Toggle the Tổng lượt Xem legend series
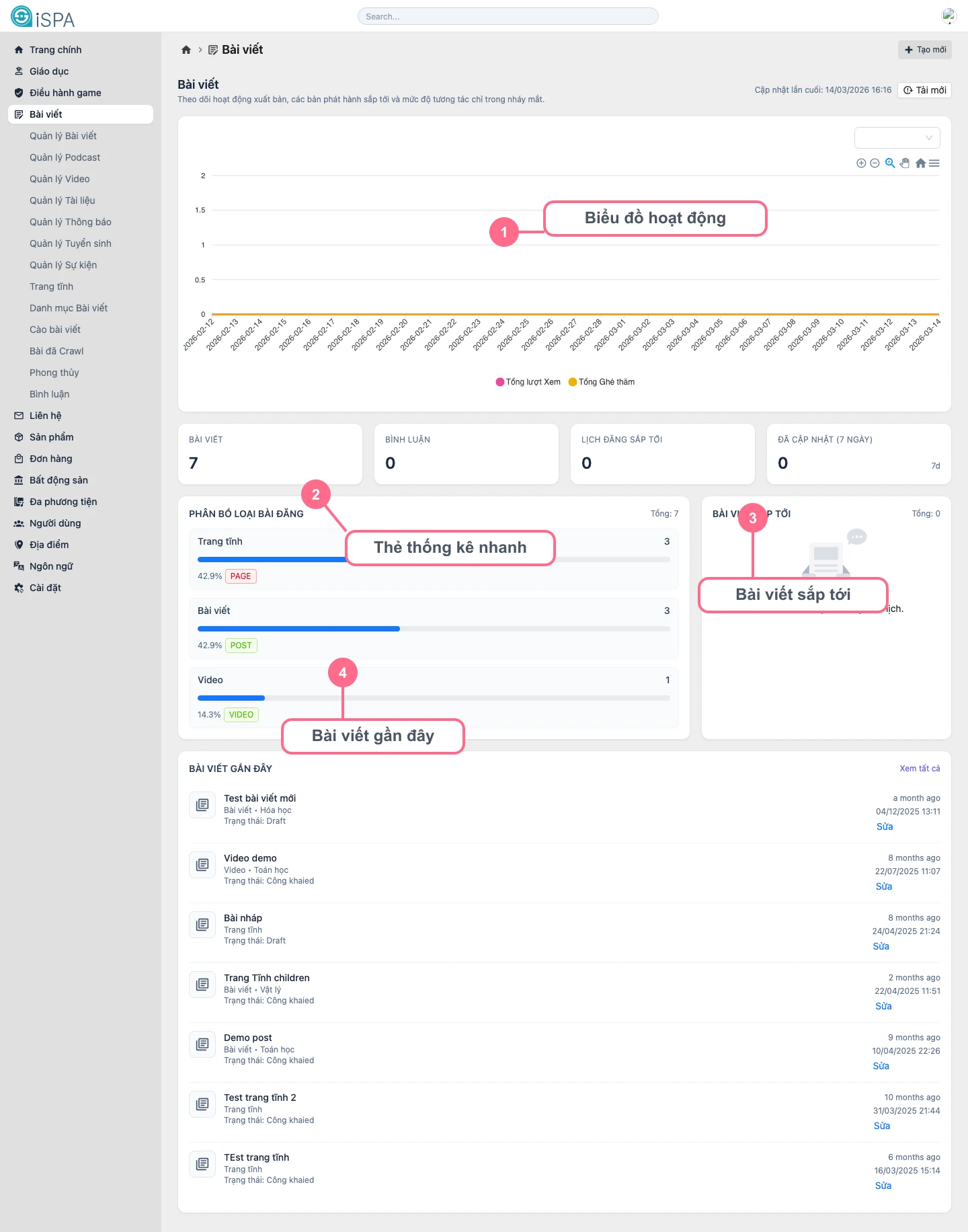 click(528, 382)
